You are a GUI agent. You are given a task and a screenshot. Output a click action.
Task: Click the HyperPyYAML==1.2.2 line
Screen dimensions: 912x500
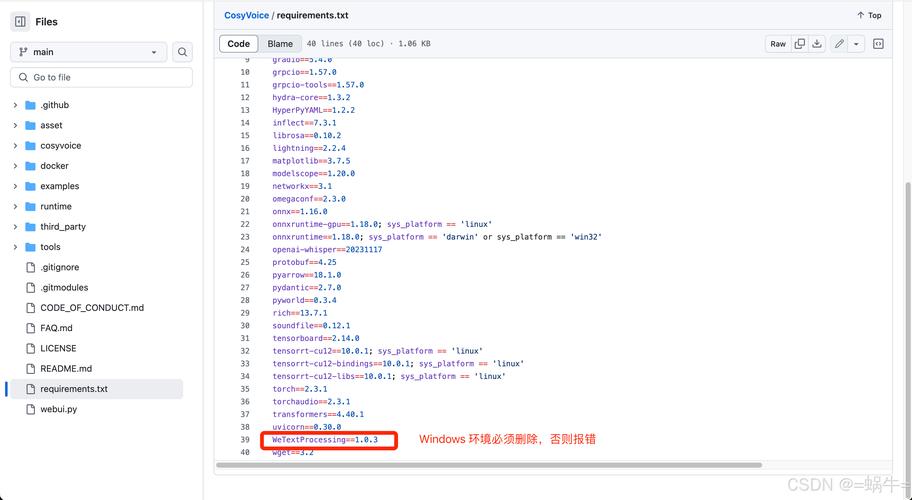[314, 110]
